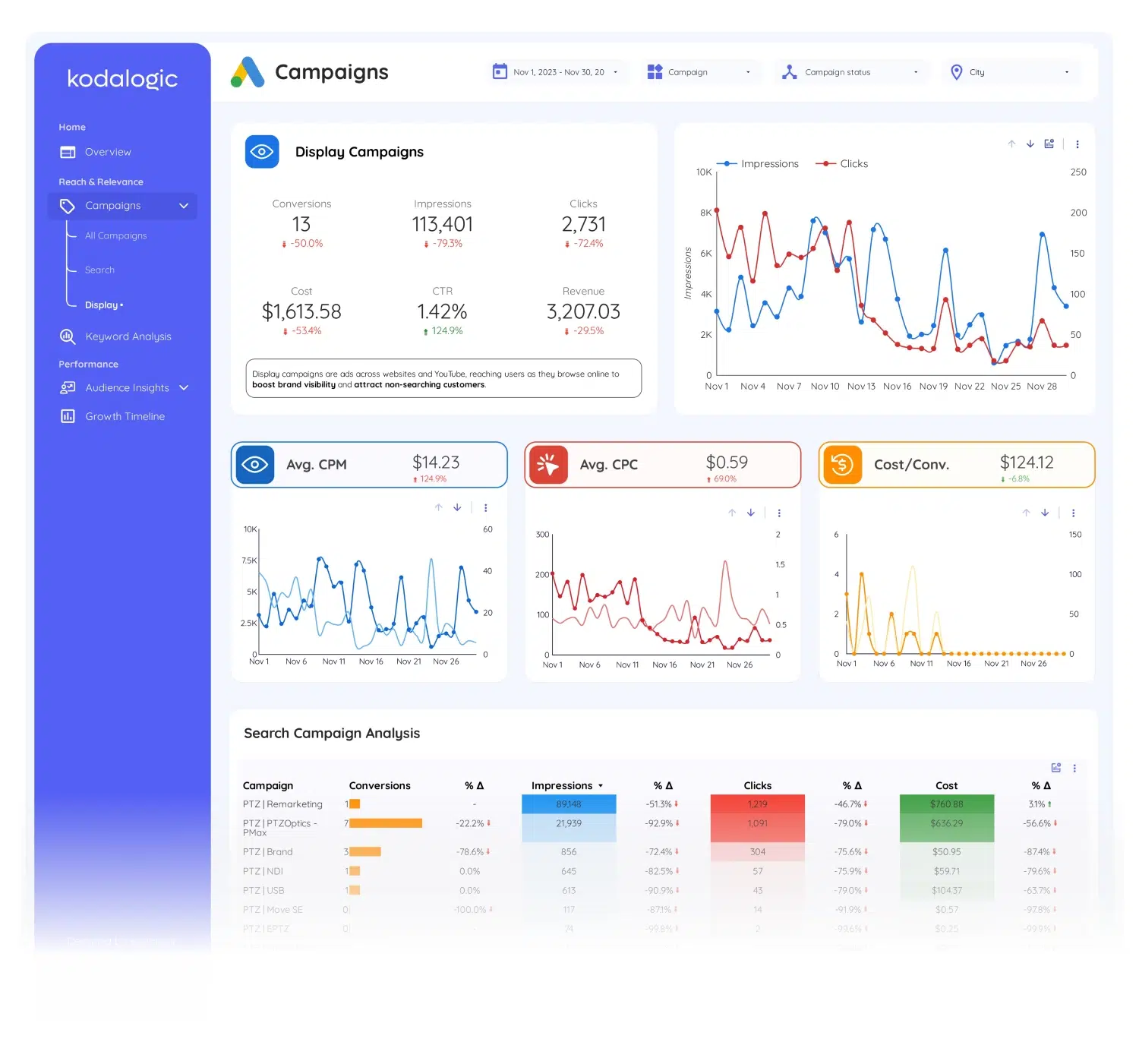Click the kodalogic logo
The height and width of the screenshot is (1064, 1139).
tap(122, 78)
